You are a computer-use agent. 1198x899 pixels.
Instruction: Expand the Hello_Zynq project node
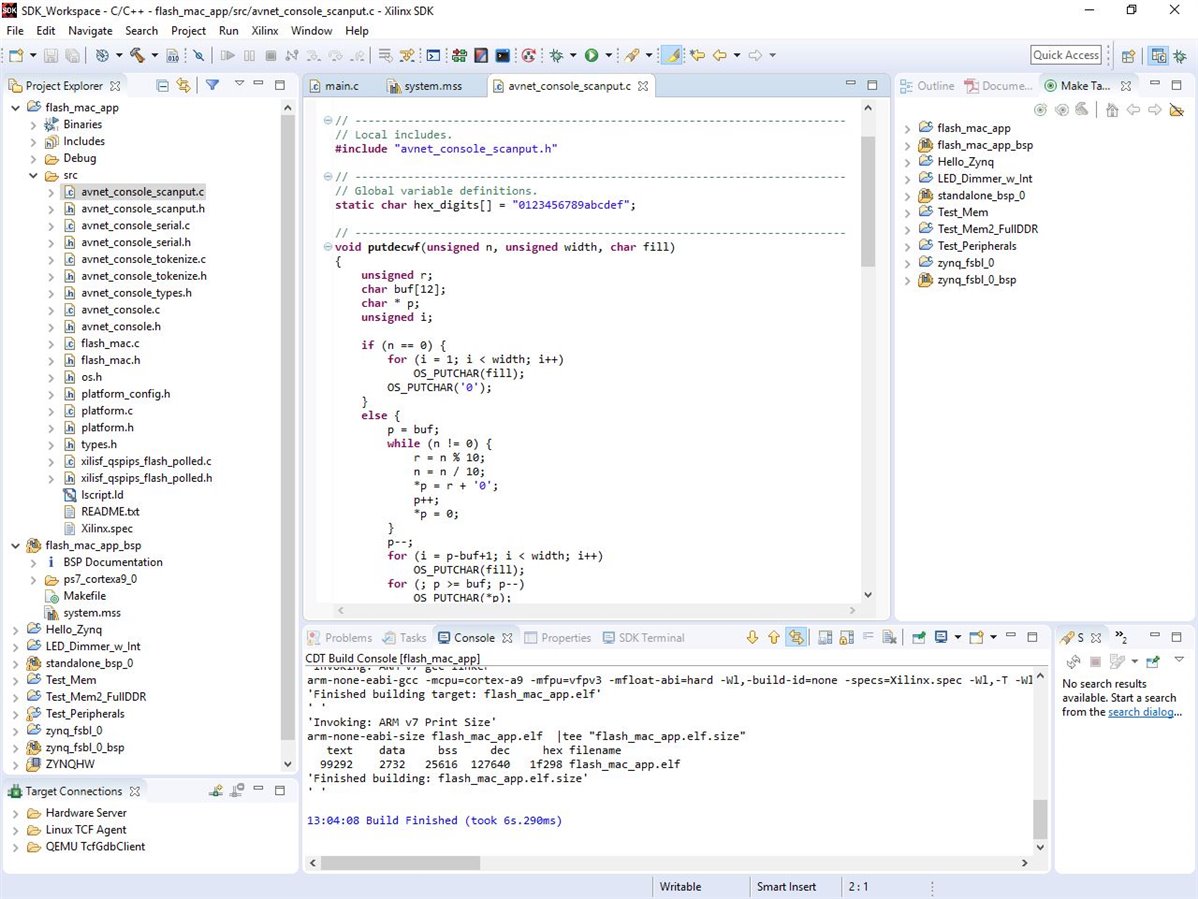15,630
